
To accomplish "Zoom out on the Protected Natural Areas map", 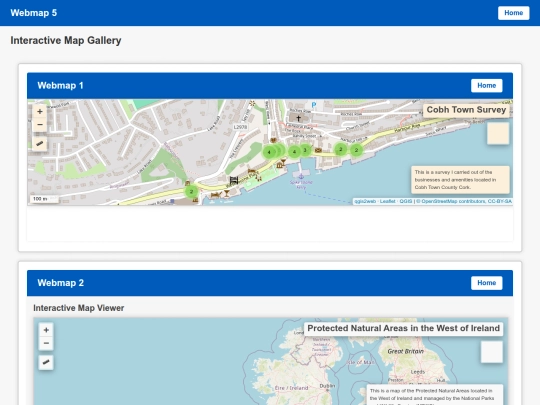I will pos(46,343).
